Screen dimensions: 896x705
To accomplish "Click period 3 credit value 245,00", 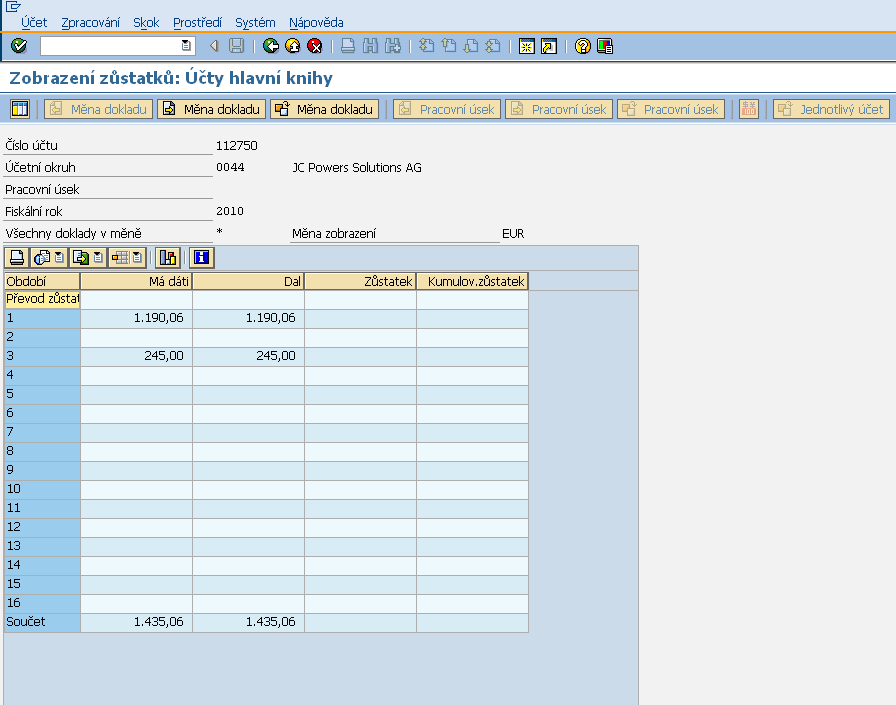I will 275,355.
